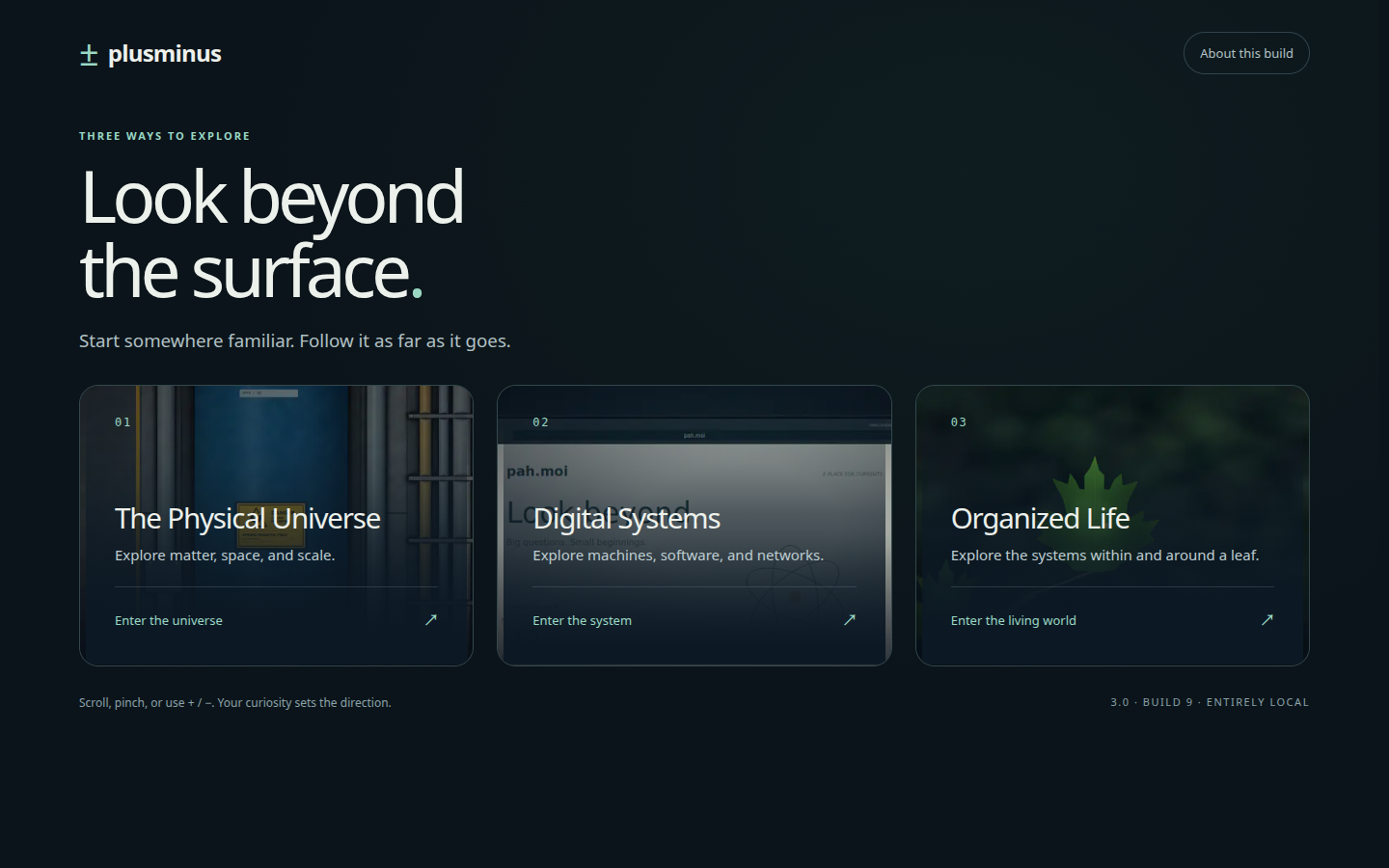The image size is (1389, 868).
Task: Select the Digital Systems card title
Action: coord(626,519)
